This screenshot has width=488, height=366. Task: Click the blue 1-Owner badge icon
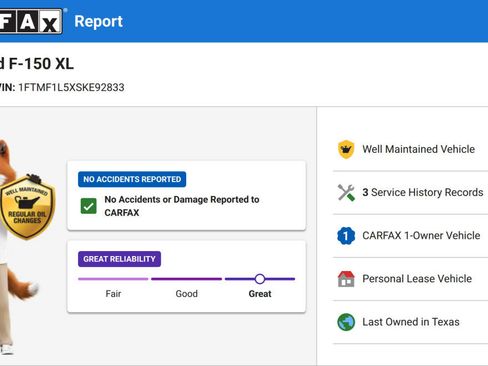tap(346, 236)
